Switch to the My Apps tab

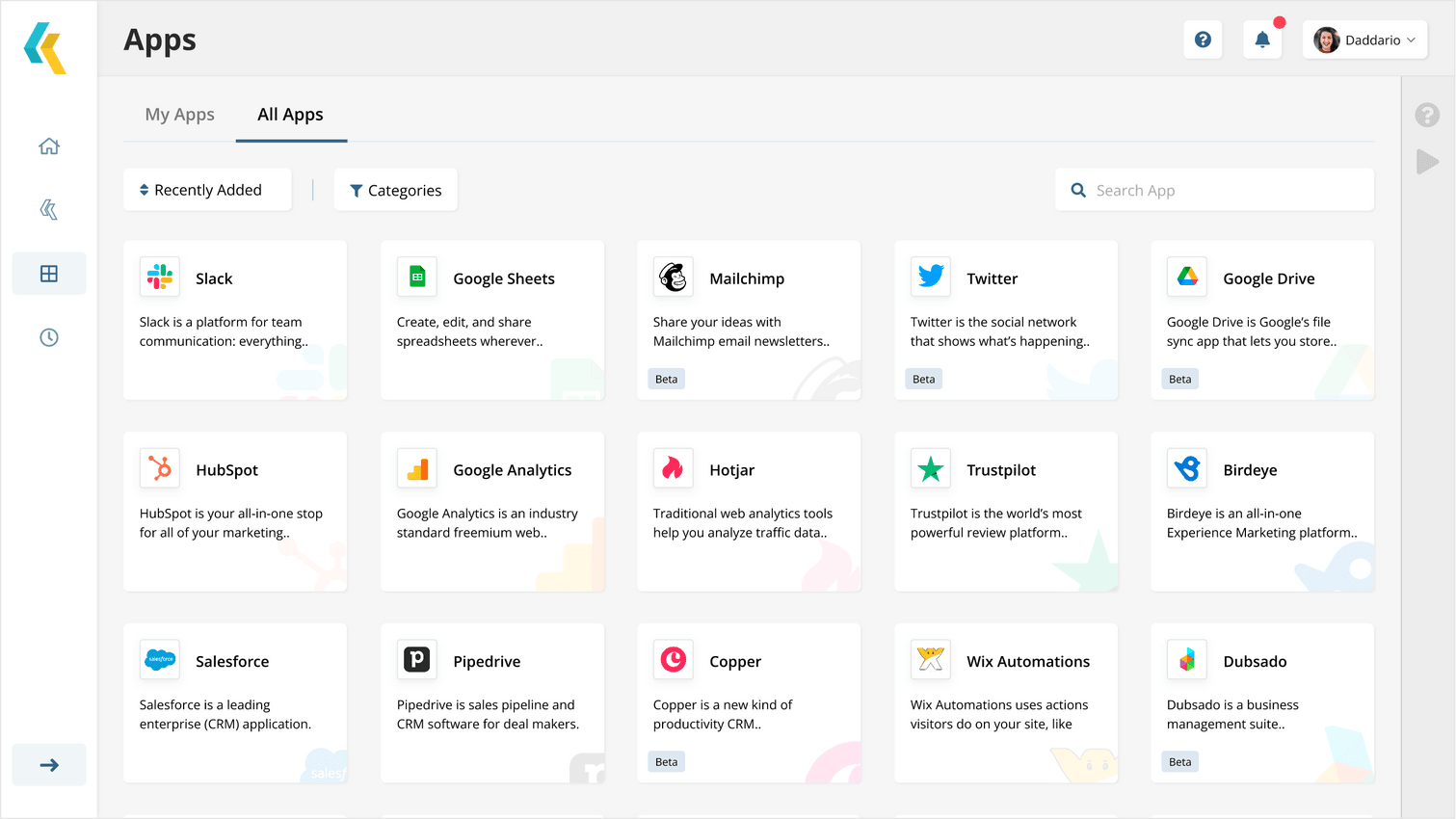click(179, 114)
